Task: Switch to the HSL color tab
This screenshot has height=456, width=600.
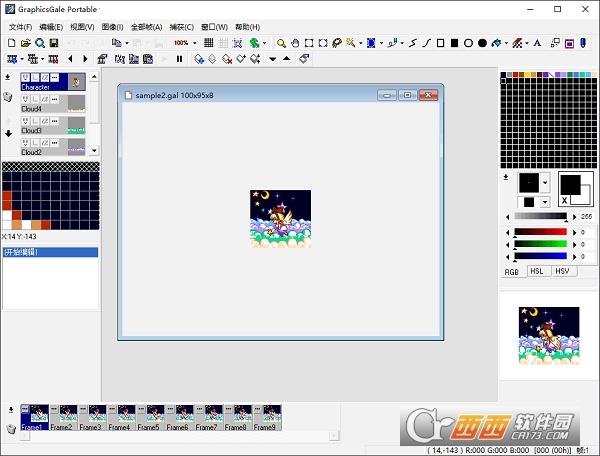Action: [x=535, y=271]
